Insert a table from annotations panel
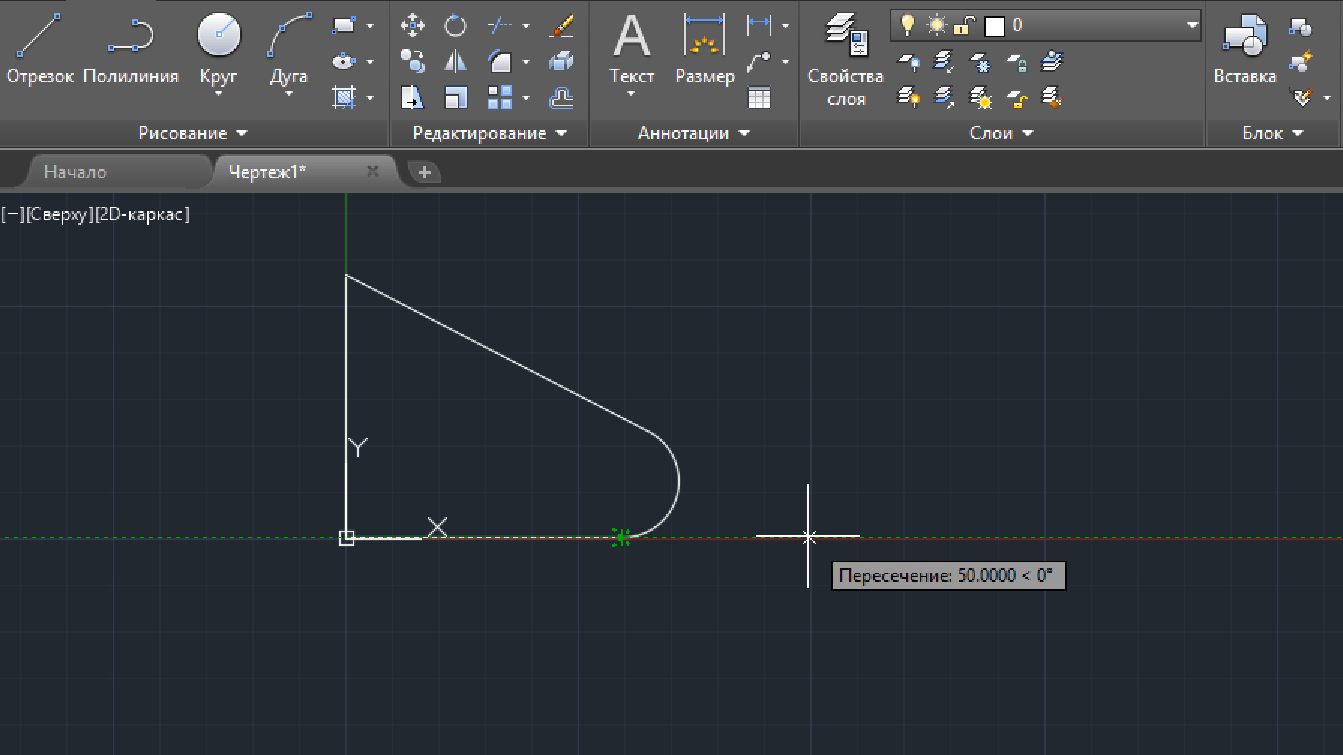The image size is (1343, 755). coord(759,97)
